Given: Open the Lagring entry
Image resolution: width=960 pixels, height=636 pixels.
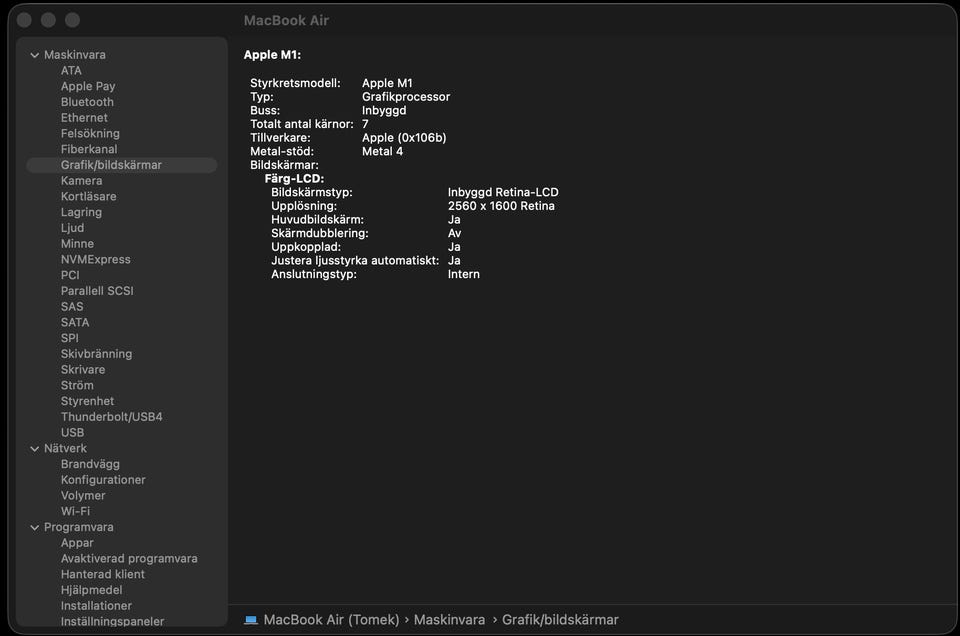Looking at the screenshot, I should click(x=81, y=212).
